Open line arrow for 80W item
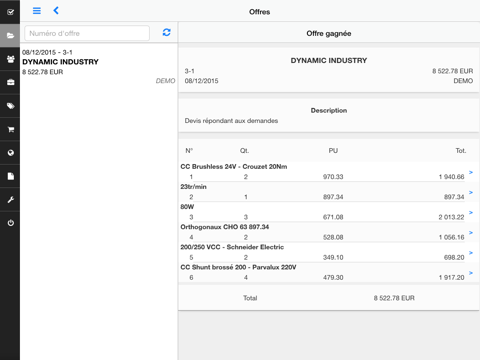This screenshot has height=360, width=480. (471, 212)
